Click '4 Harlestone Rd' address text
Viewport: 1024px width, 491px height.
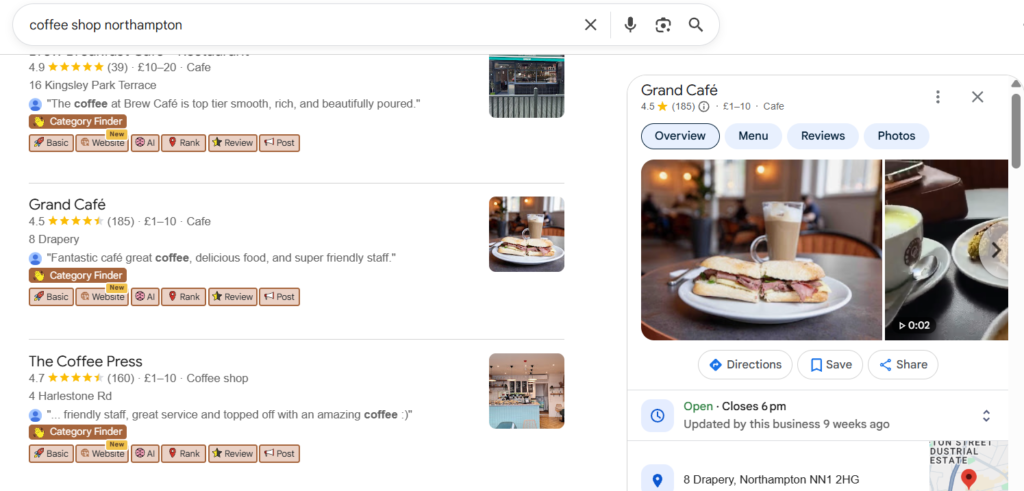(x=70, y=396)
